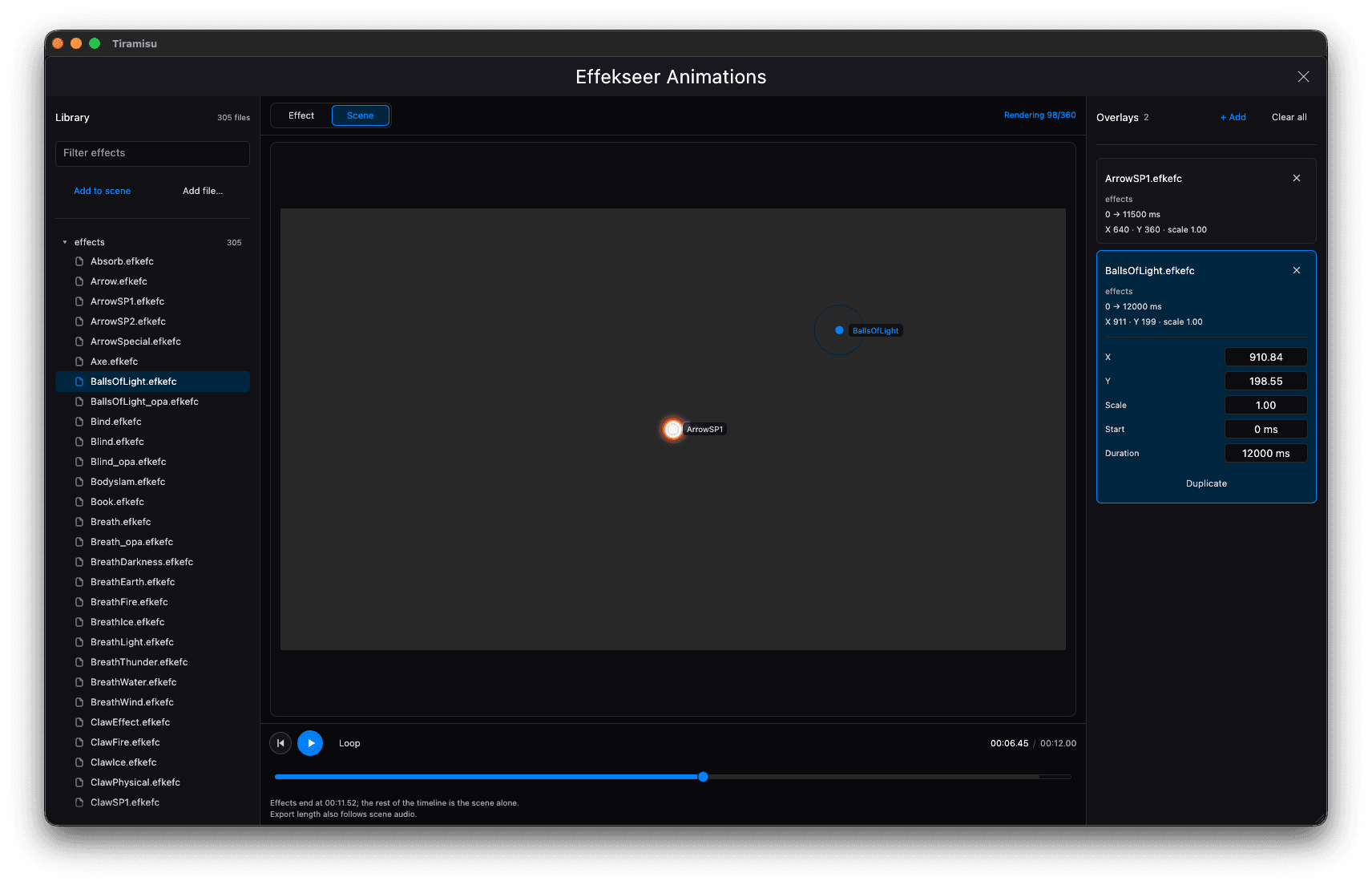
Task: Remove the BallsOfLight.efkefc overlay card
Action: tap(1297, 270)
